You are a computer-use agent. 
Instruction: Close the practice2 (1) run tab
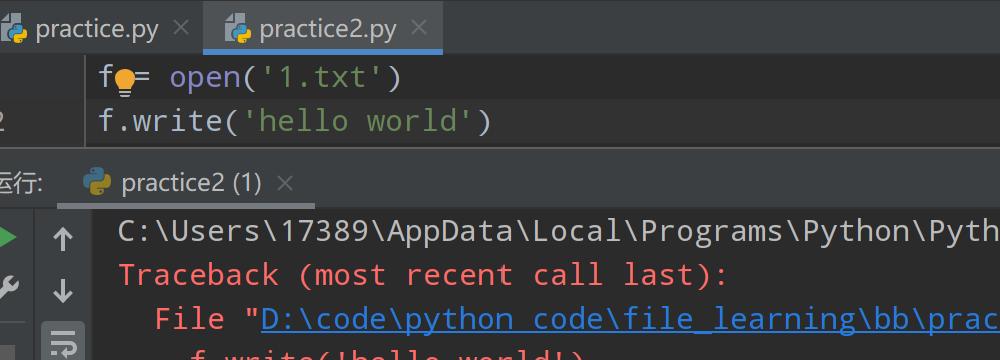click(x=285, y=184)
